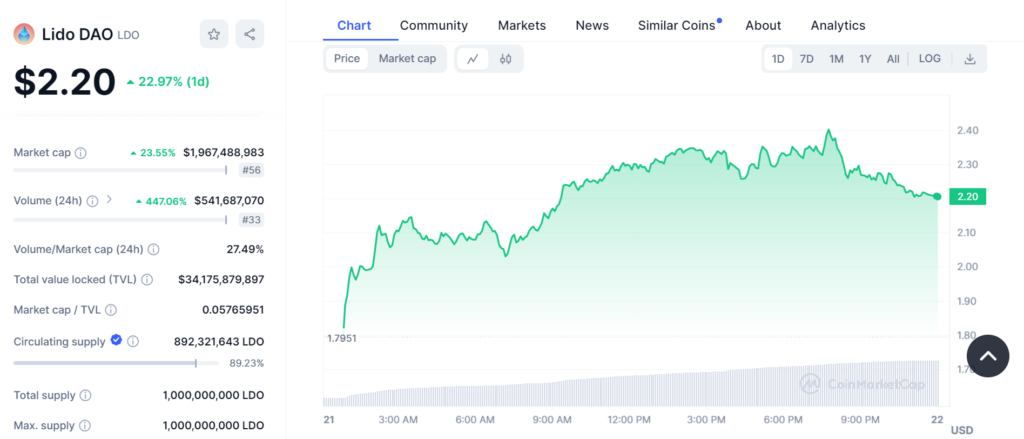The width and height of the screenshot is (1024, 439).
Task: Click the 23.55% market cap change
Action: (x=153, y=153)
